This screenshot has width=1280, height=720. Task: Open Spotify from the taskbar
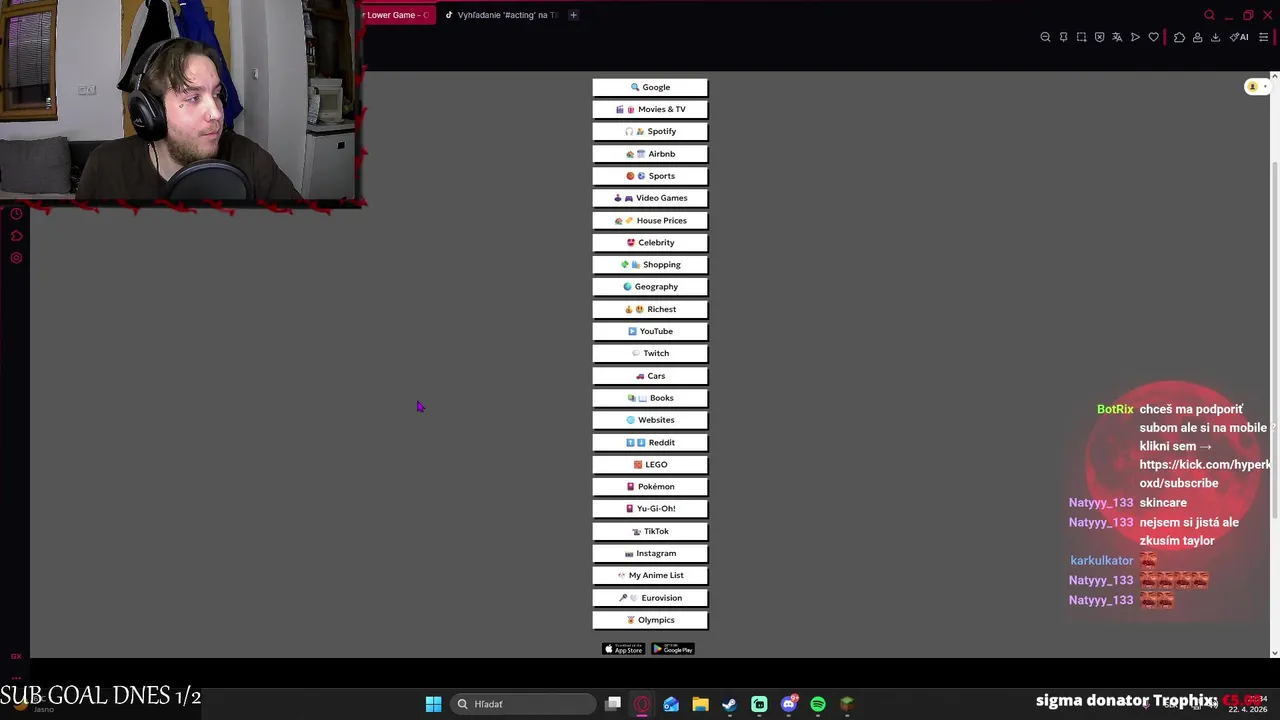pyautogui.click(x=818, y=704)
